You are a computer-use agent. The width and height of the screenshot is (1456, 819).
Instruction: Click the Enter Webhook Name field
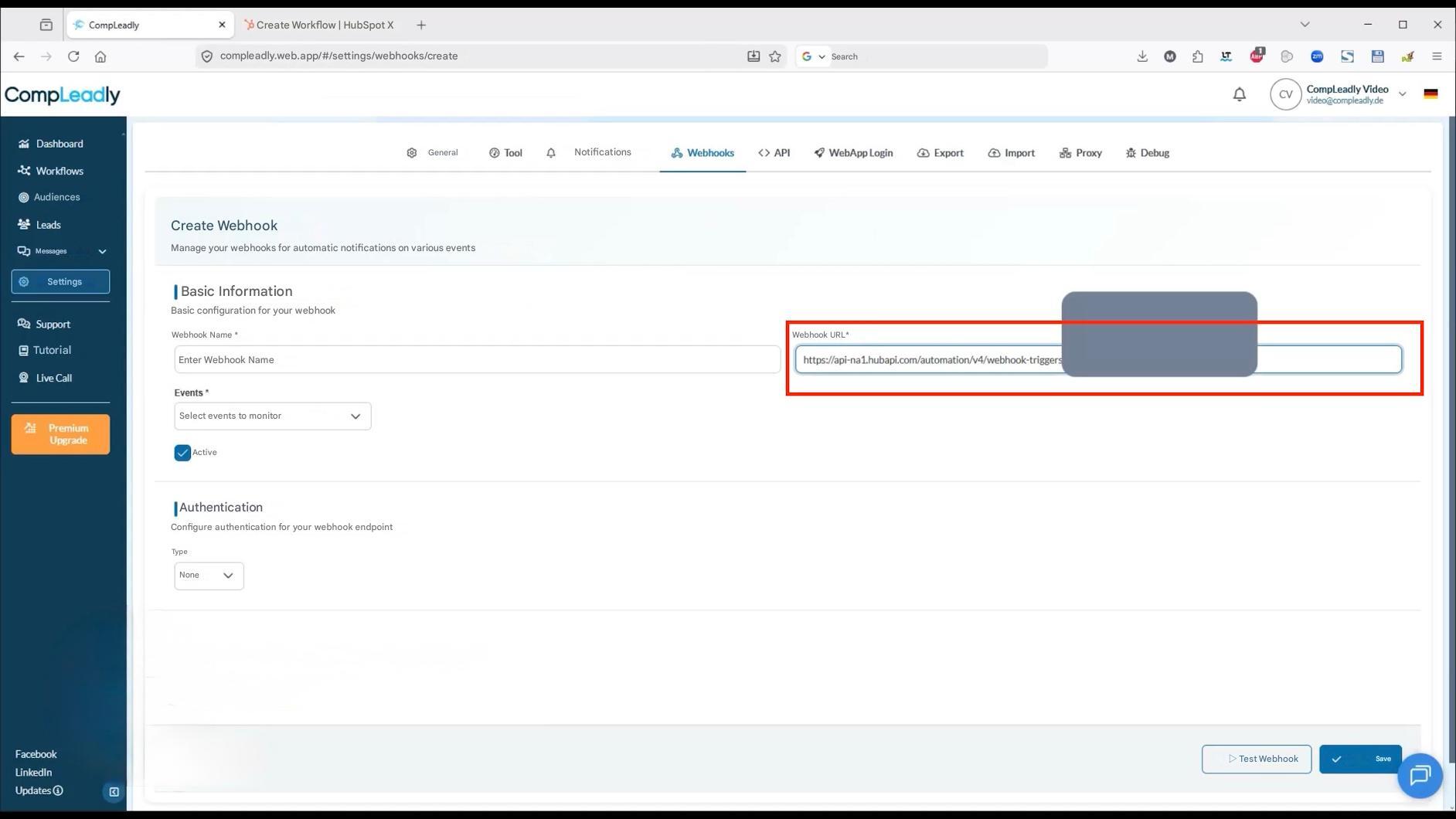tap(477, 359)
